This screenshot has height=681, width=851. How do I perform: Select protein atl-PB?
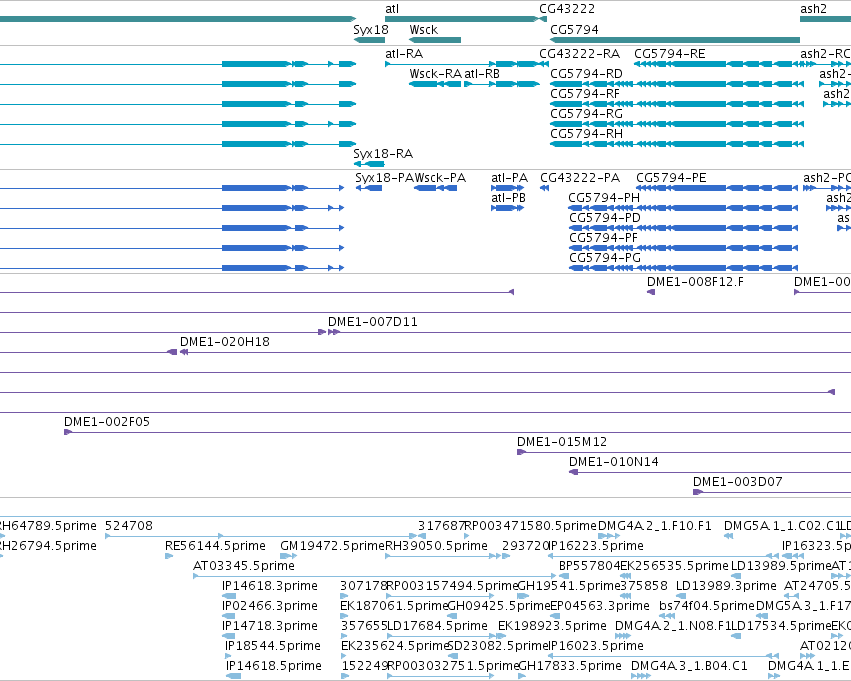pos(509,198)
